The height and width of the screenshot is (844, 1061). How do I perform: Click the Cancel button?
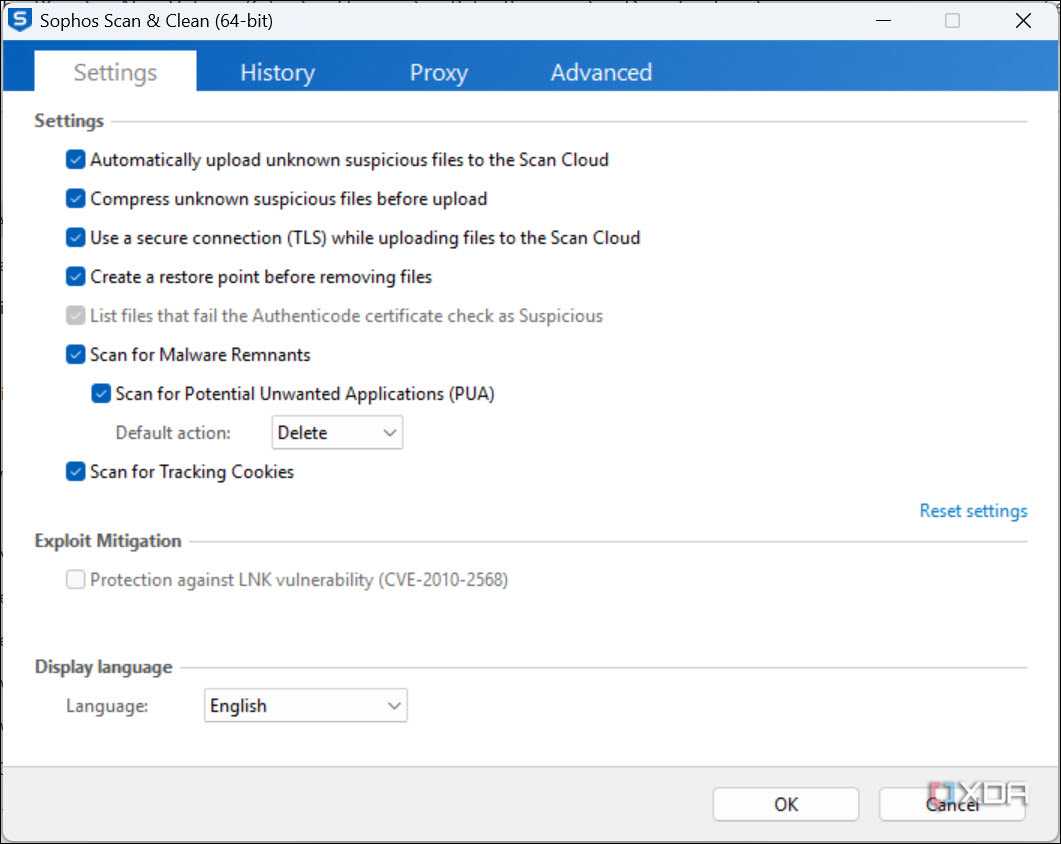click(952, 804)
